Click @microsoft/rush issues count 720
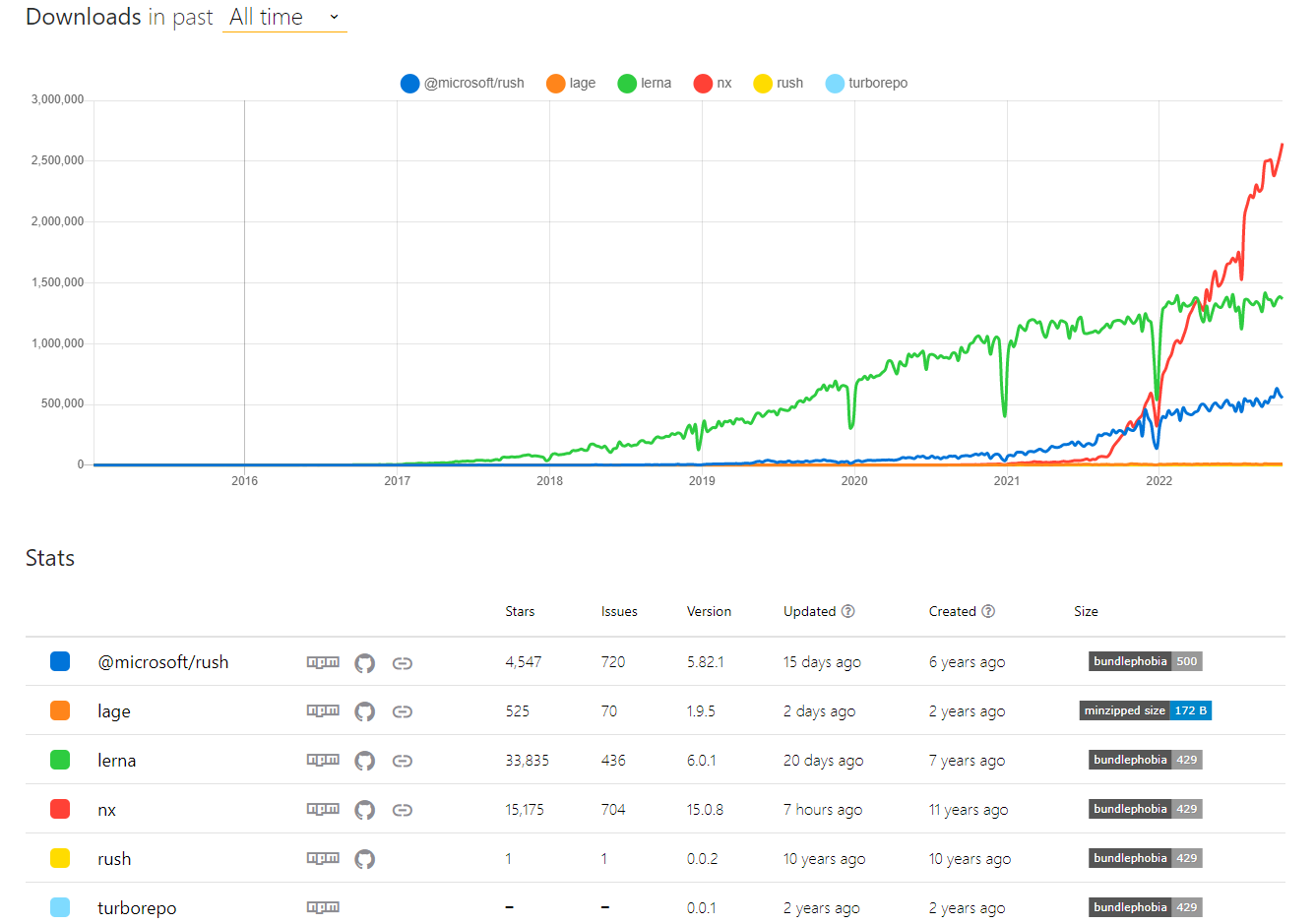 (613, 662)
